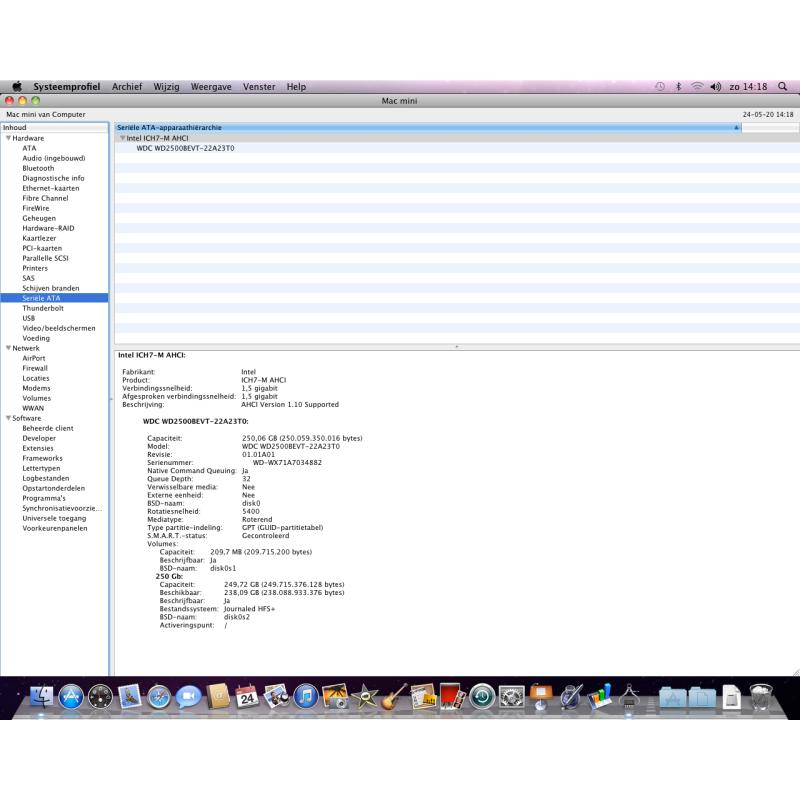Select AirPort under Netwerk

coord(34,358)
